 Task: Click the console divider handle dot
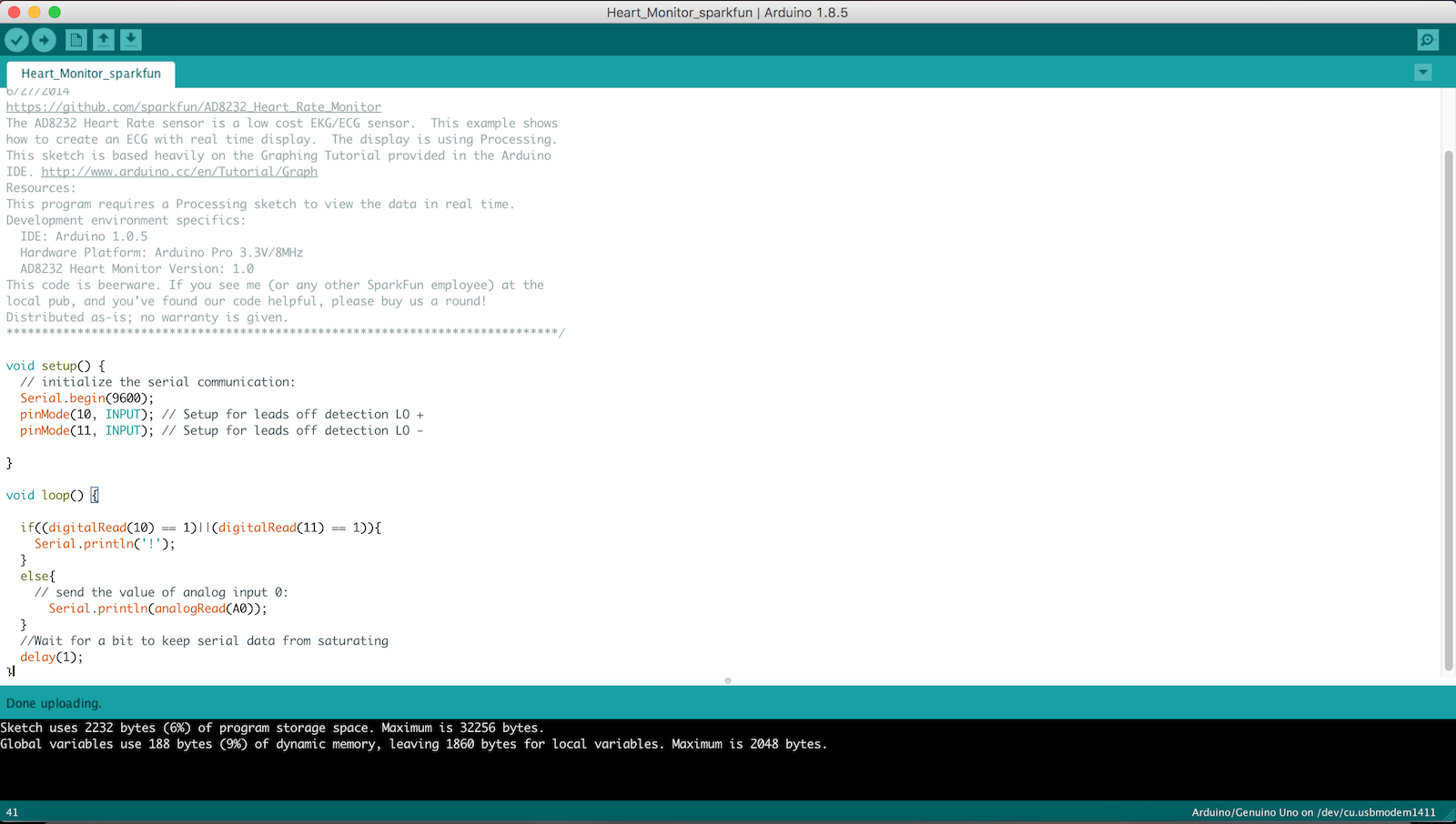(728, 680)
